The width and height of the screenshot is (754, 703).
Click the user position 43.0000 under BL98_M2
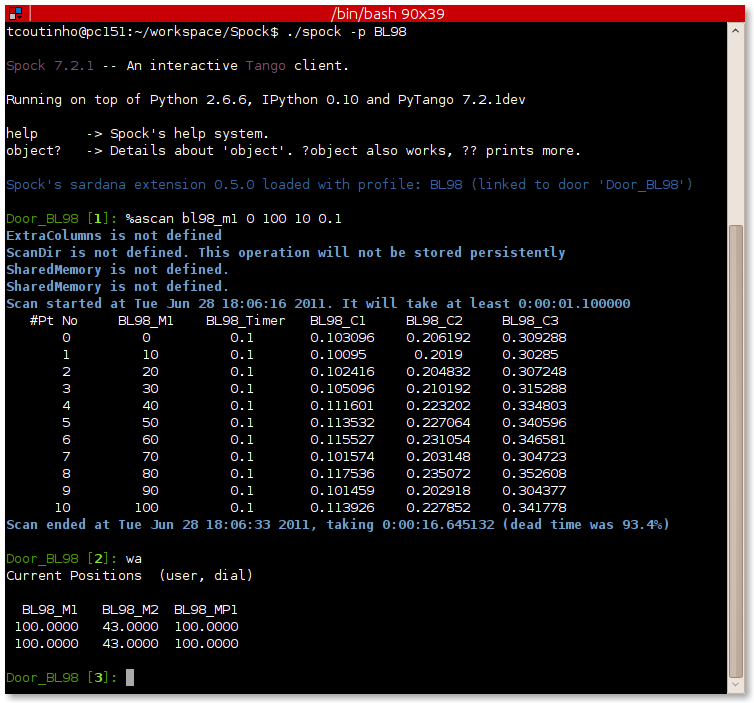(x=130, y=627)
